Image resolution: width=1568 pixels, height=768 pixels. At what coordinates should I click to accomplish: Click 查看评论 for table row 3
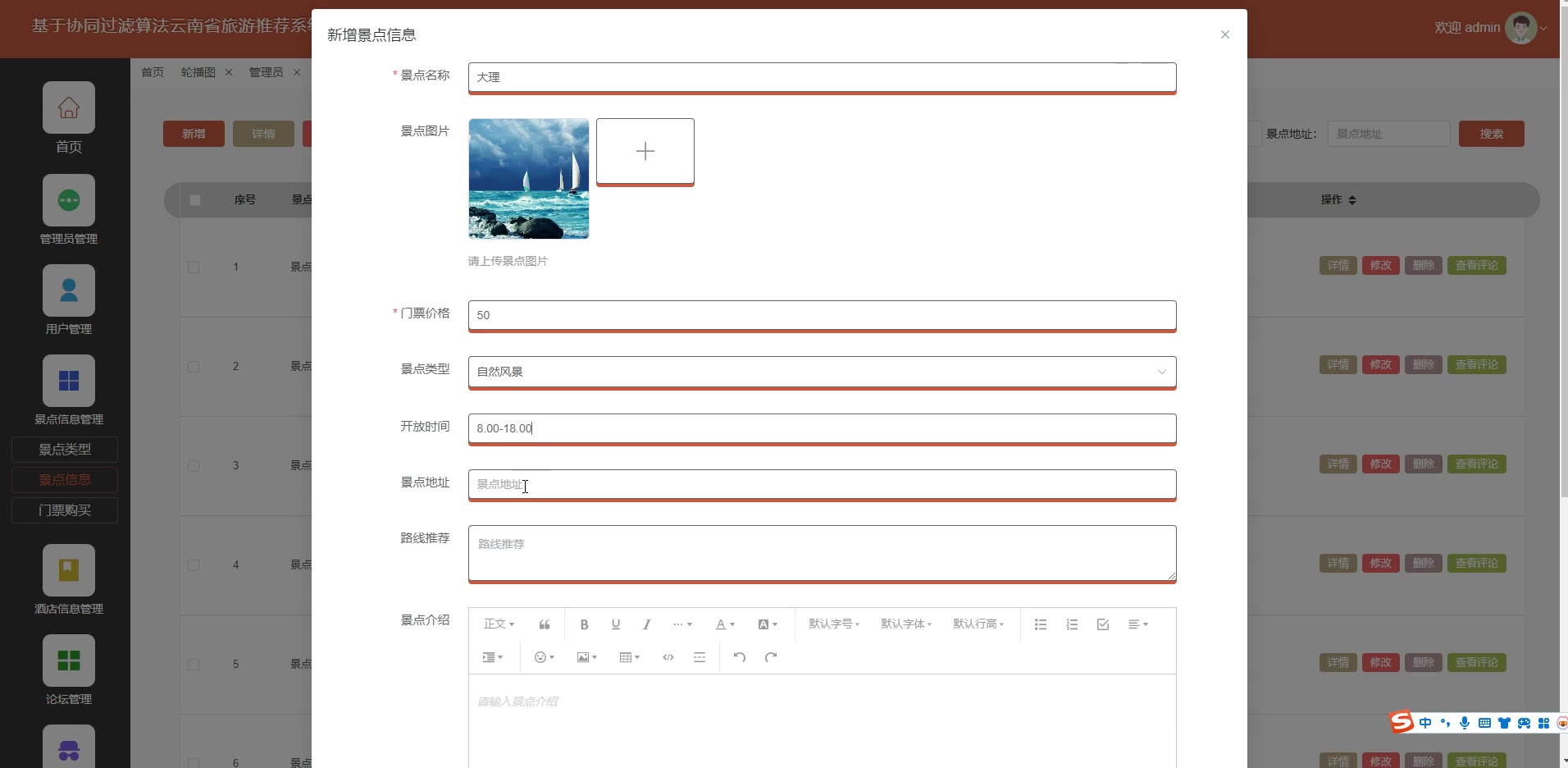point(1477,464)
